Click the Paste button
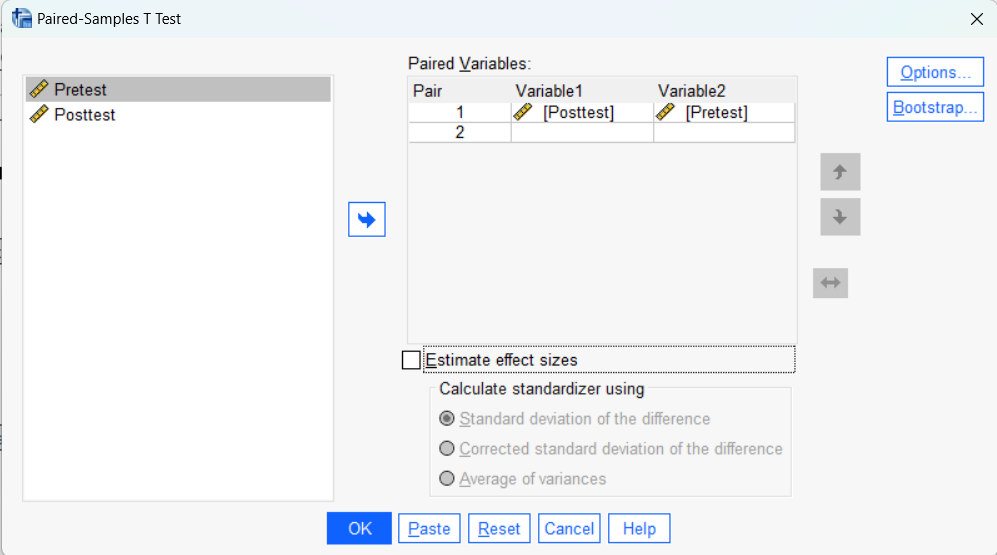Screen dimensions: 997x555 point(429,529)
